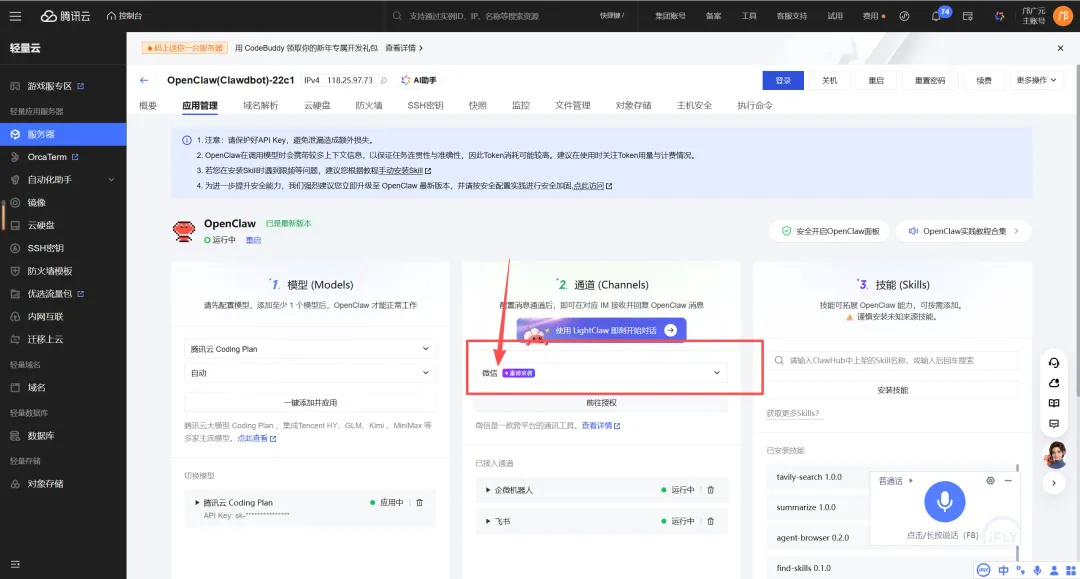Open OpenClaw实践教程合集 button
Viewport: 1080px width, 579px height.
click(x=964, y=231)
